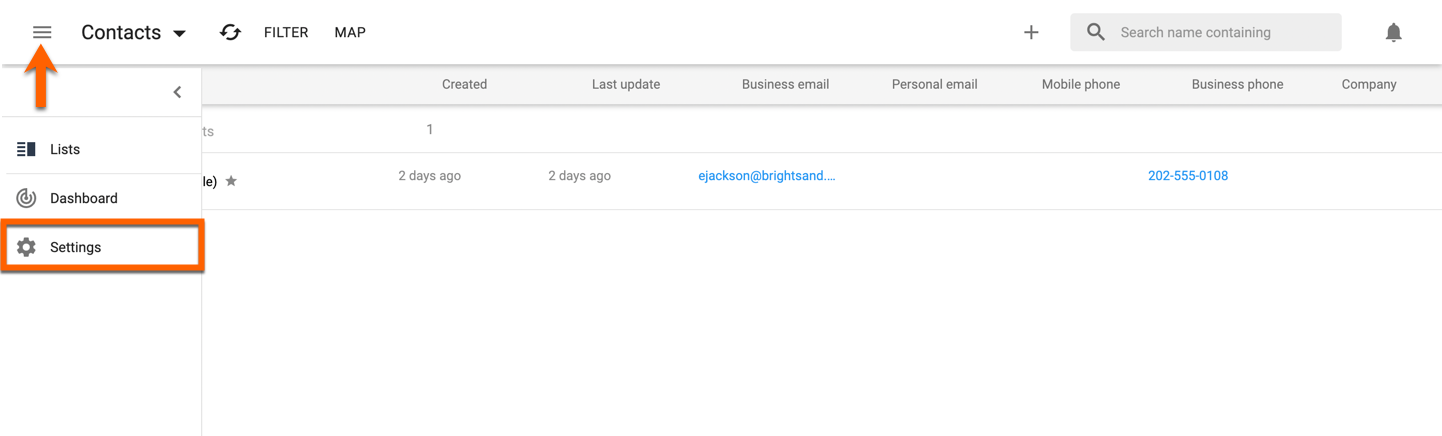Expand the Contacts dropdown arrow
This screenshot has width=1442, height=436.
pyautogui.click(x=180, y=33)
